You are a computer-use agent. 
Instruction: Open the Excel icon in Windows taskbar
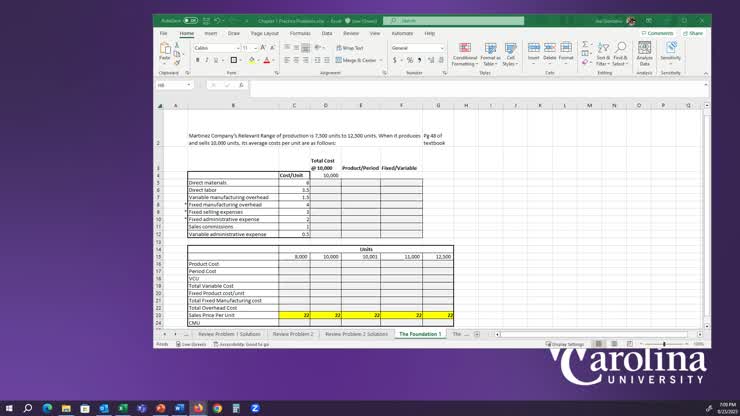tap(124, 408)
